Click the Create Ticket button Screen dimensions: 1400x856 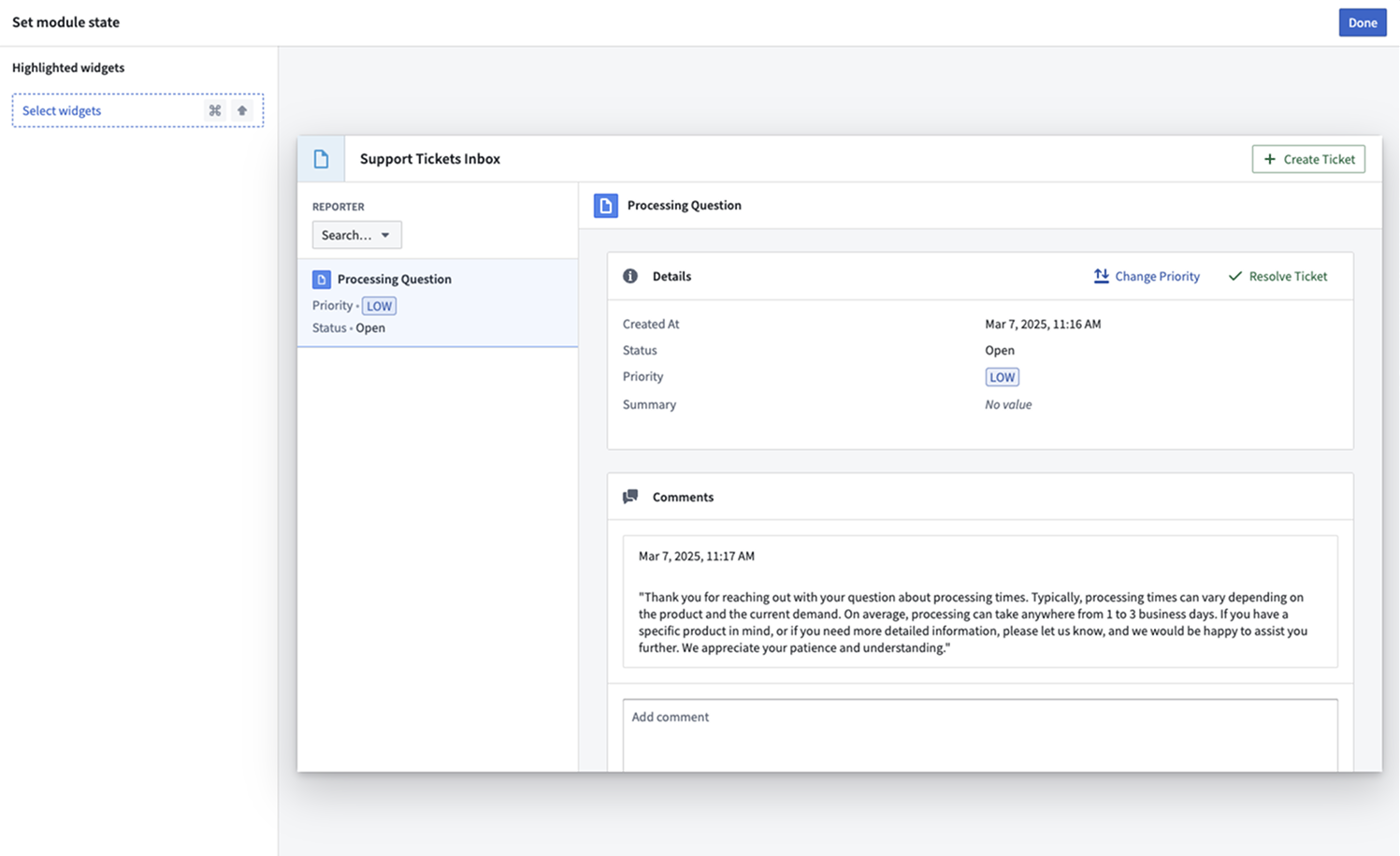[1308, 159]
